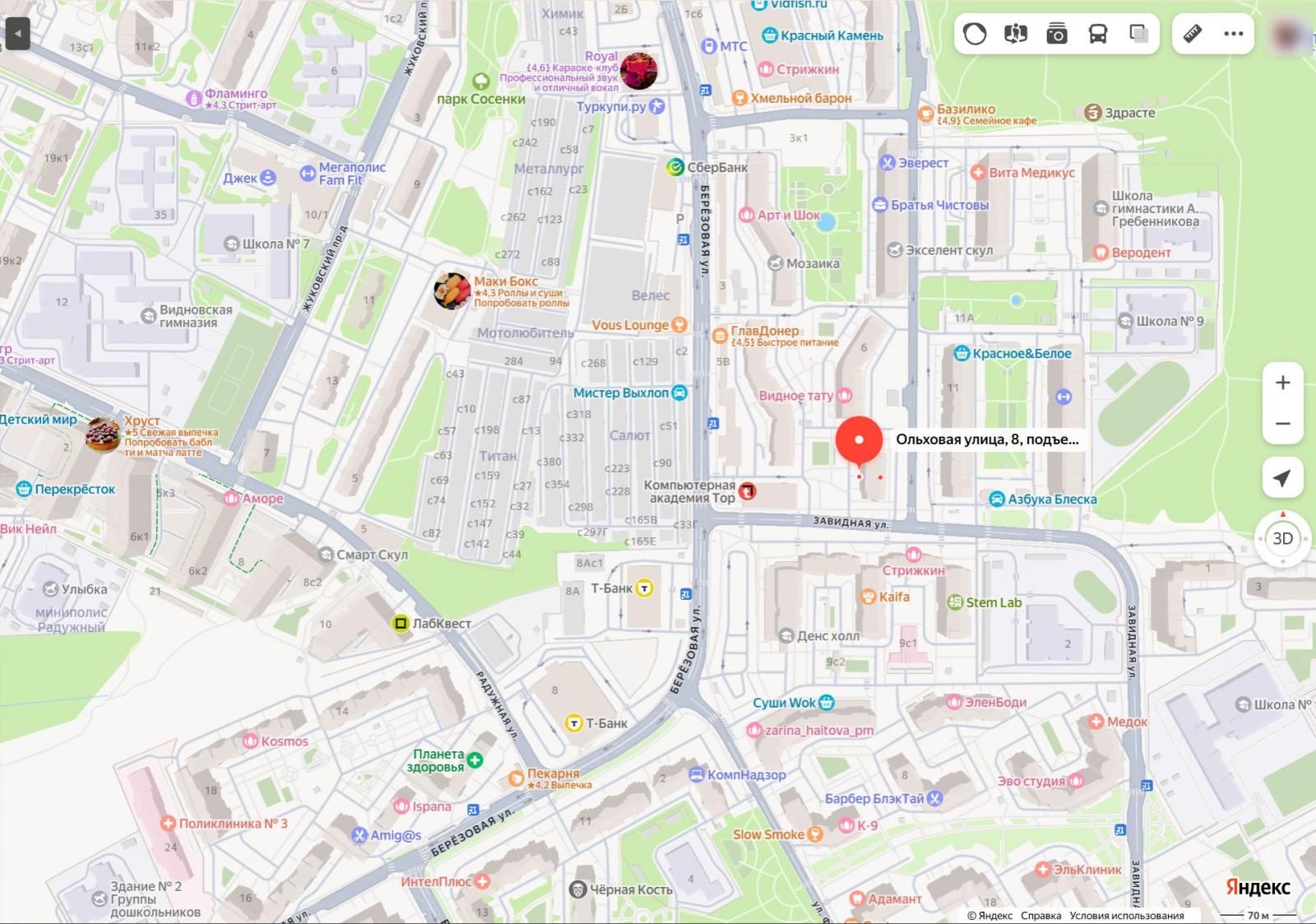Open user profile avatar
This screenshot has width=1316, height=924.
[1287, 35]
